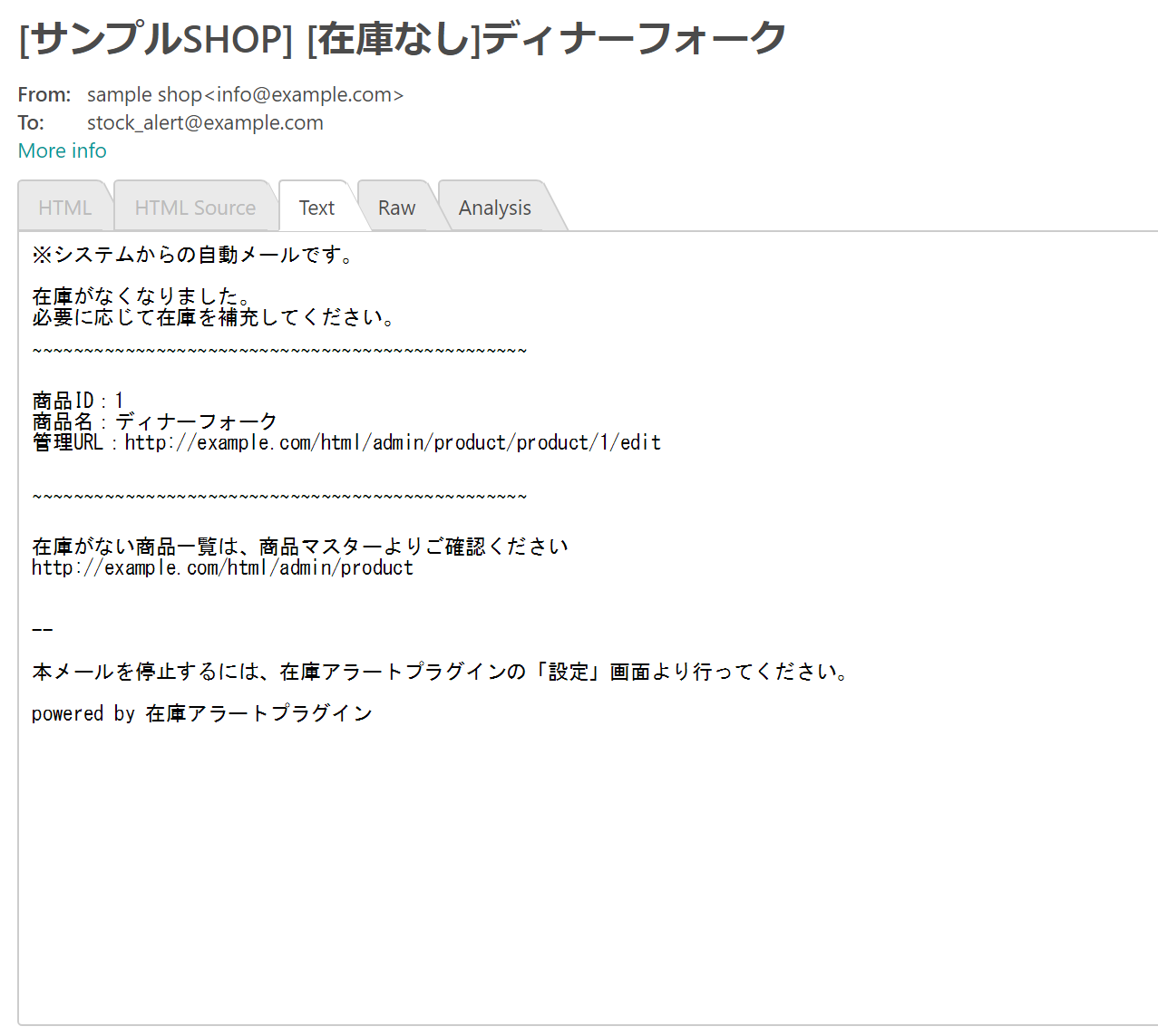
Task: Click the email subject heading
Action: click(402, 38)
